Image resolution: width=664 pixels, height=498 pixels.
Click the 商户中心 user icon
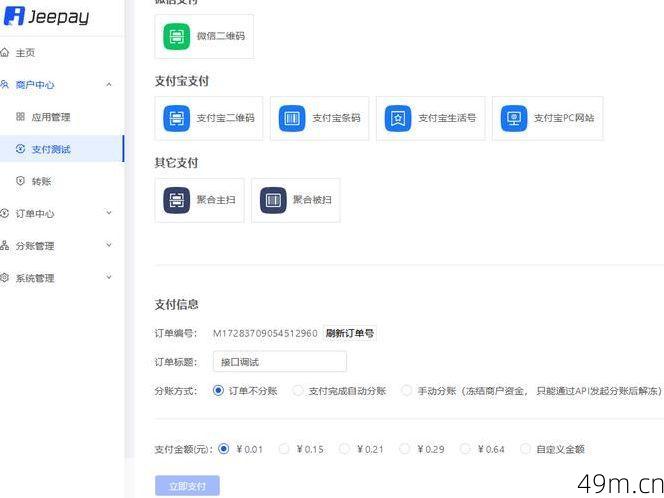click(x=4, y=85)
